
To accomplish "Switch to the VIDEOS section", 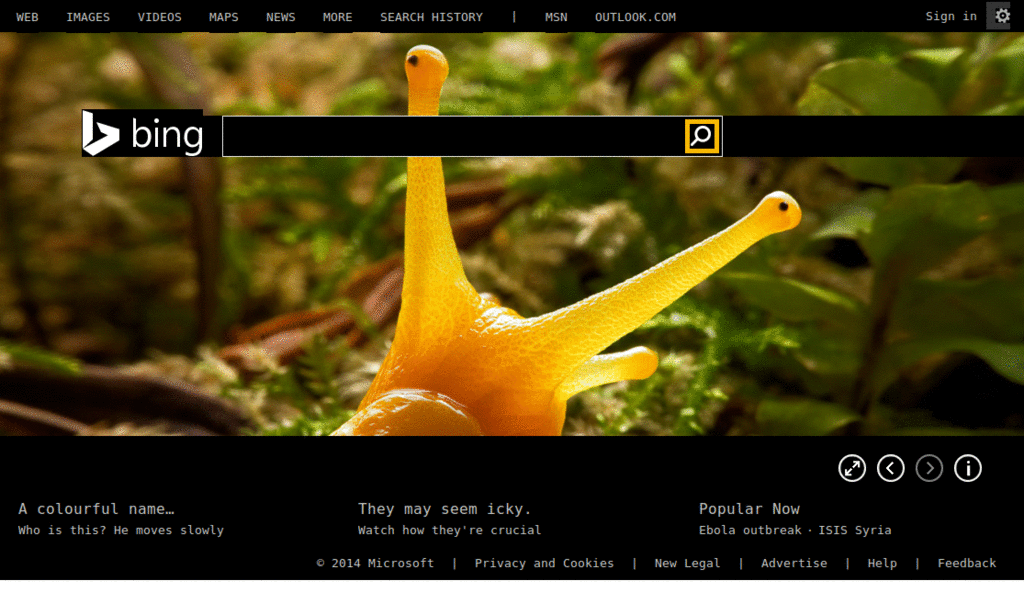I will click(x=159, y=16).
